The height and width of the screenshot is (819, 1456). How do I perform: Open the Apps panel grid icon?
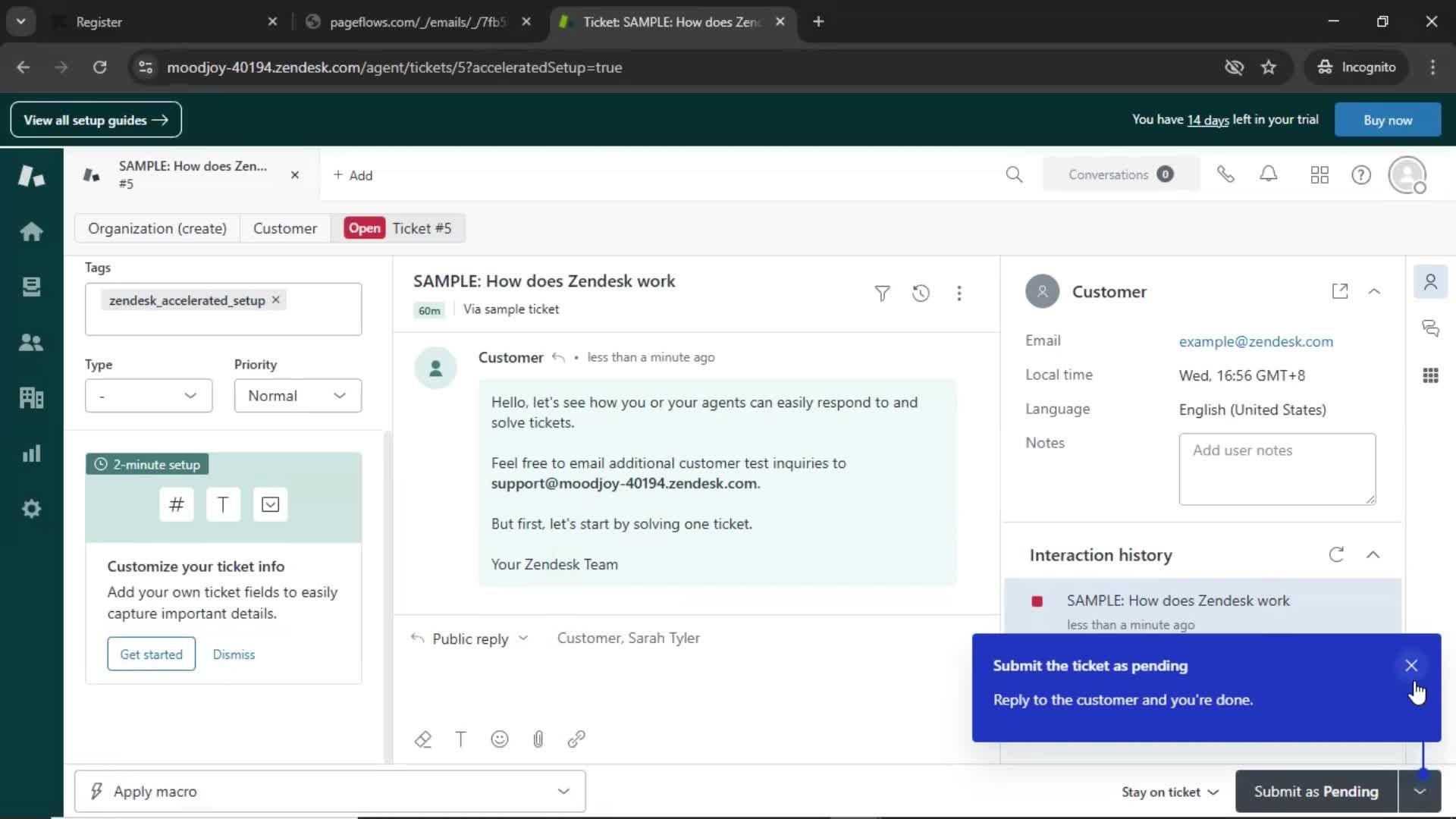point(1430,375)
